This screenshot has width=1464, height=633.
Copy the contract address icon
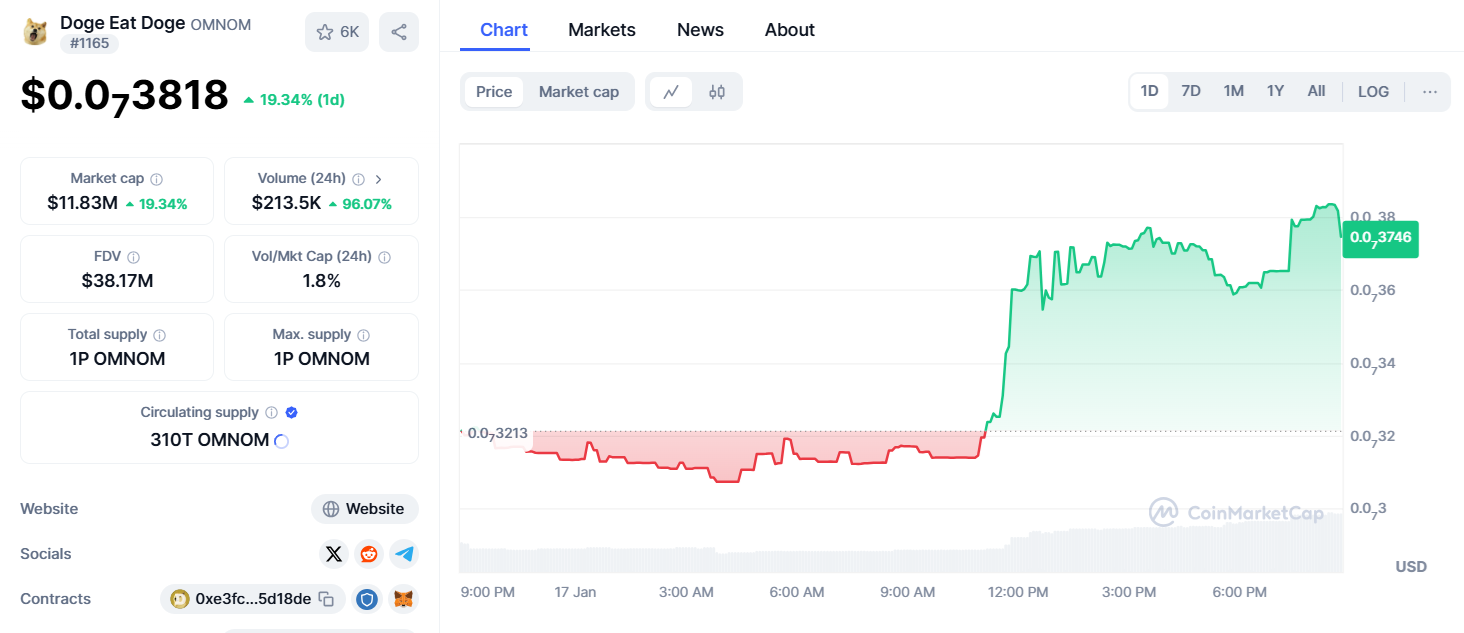[326, 599]
